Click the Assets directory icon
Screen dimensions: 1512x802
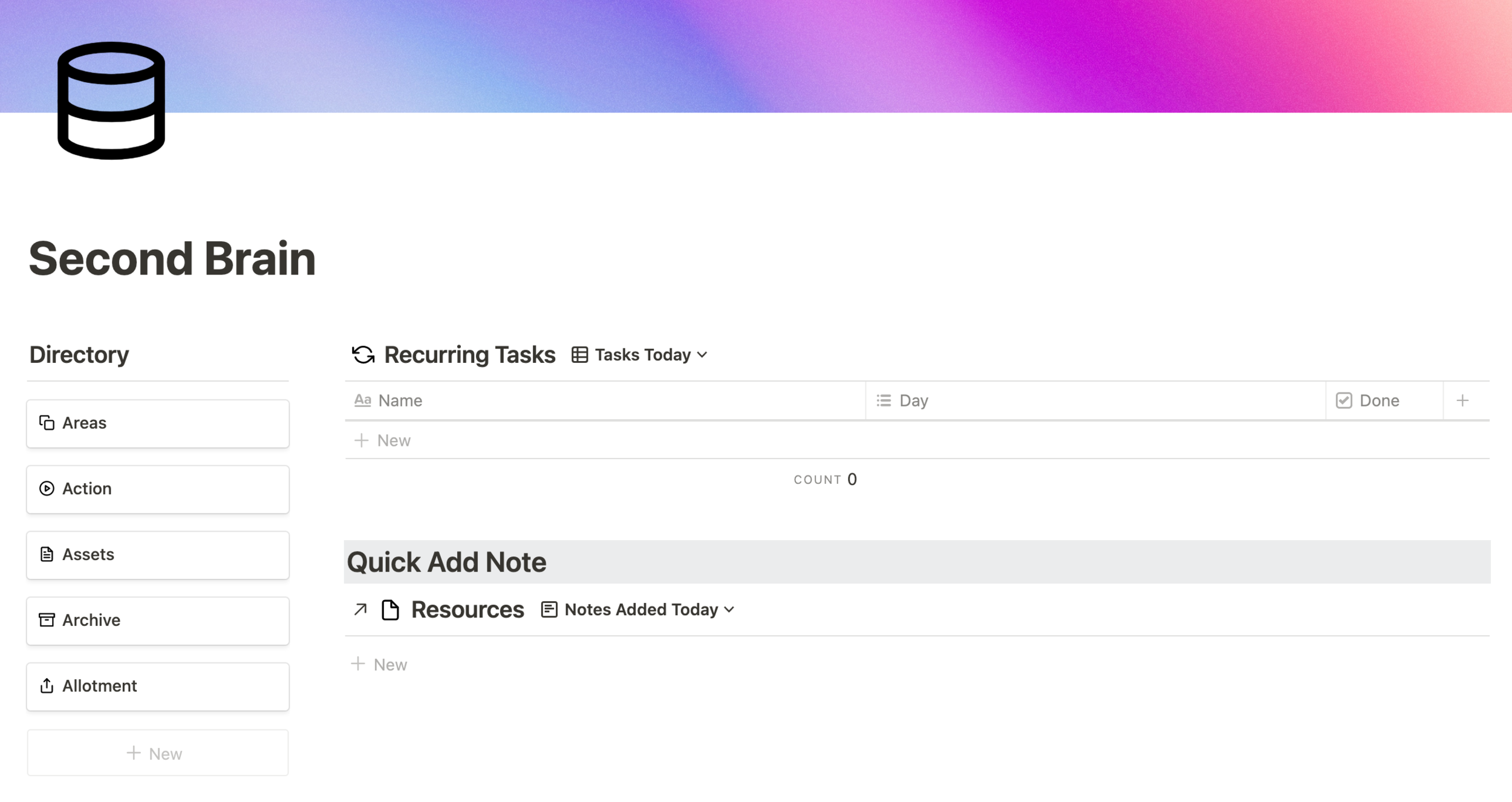47,553
